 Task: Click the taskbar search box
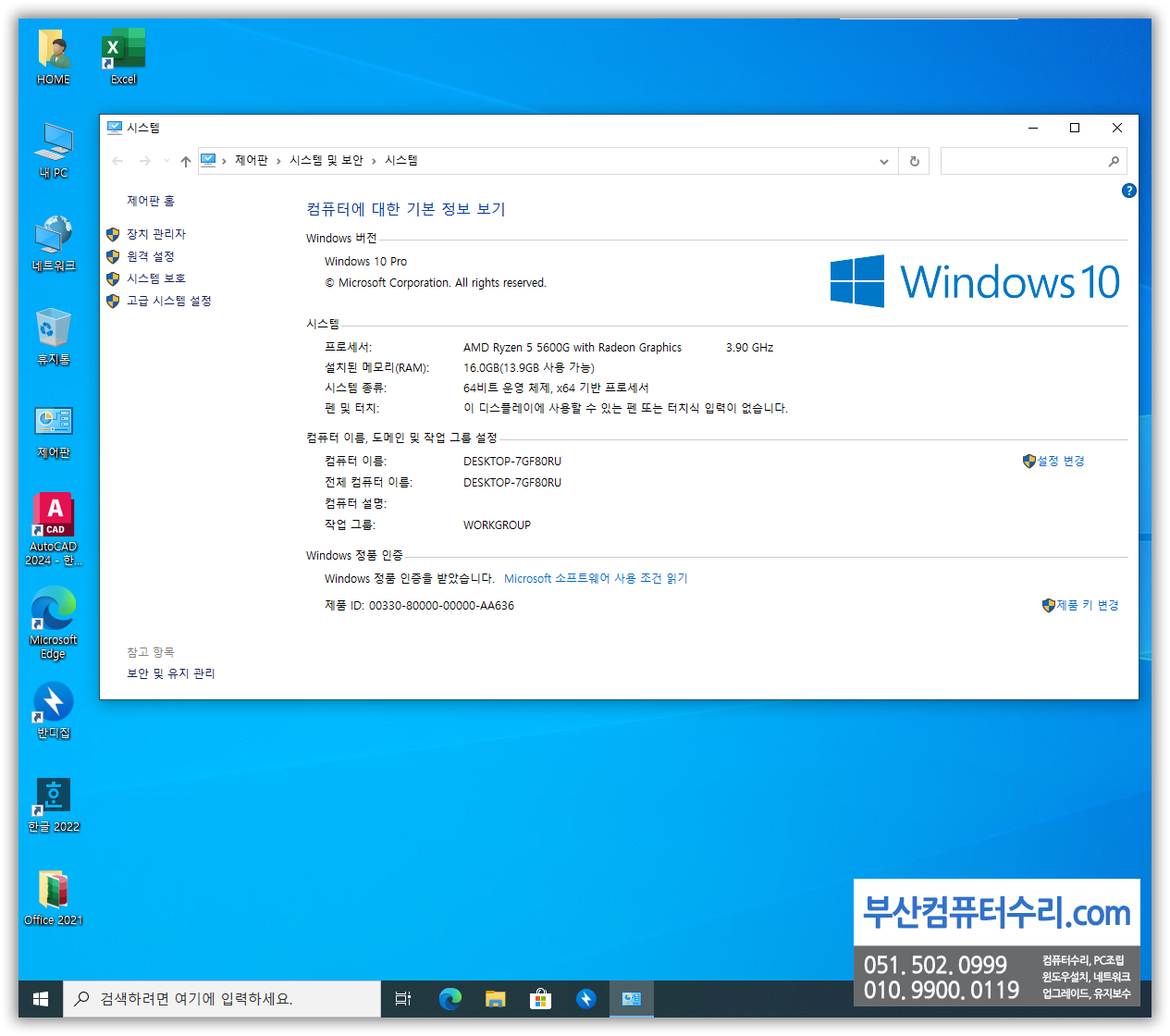[x=222, y=999]
